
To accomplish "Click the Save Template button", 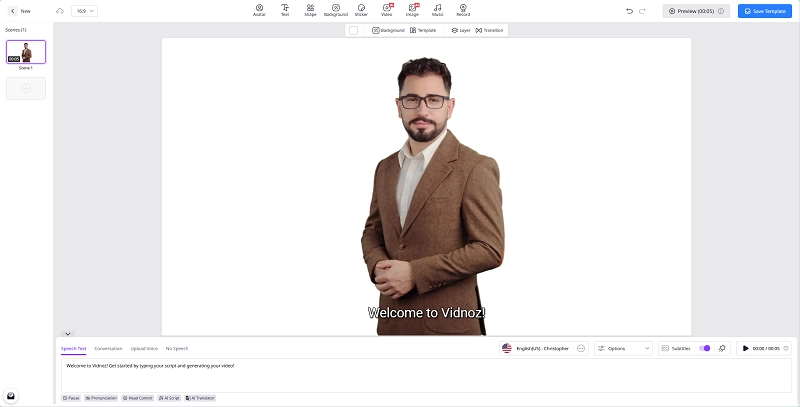I will [x=764, y=11].
